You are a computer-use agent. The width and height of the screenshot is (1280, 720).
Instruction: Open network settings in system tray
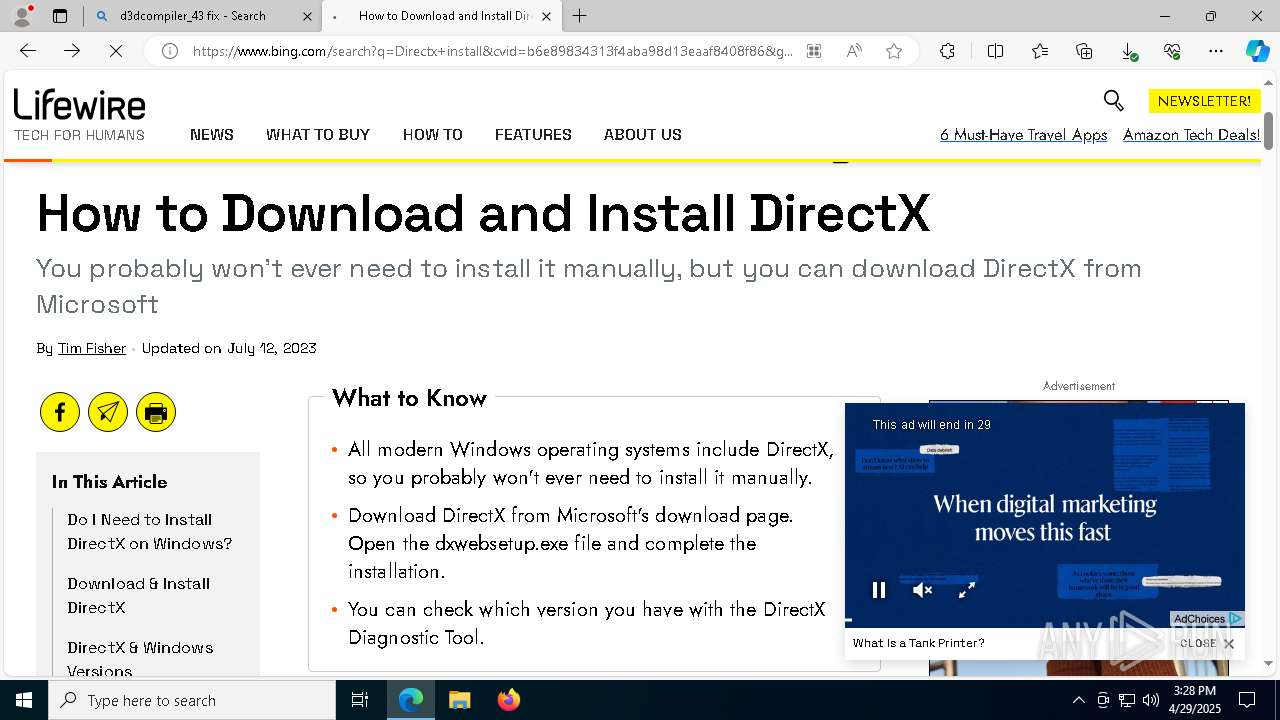pos(1127,700)
